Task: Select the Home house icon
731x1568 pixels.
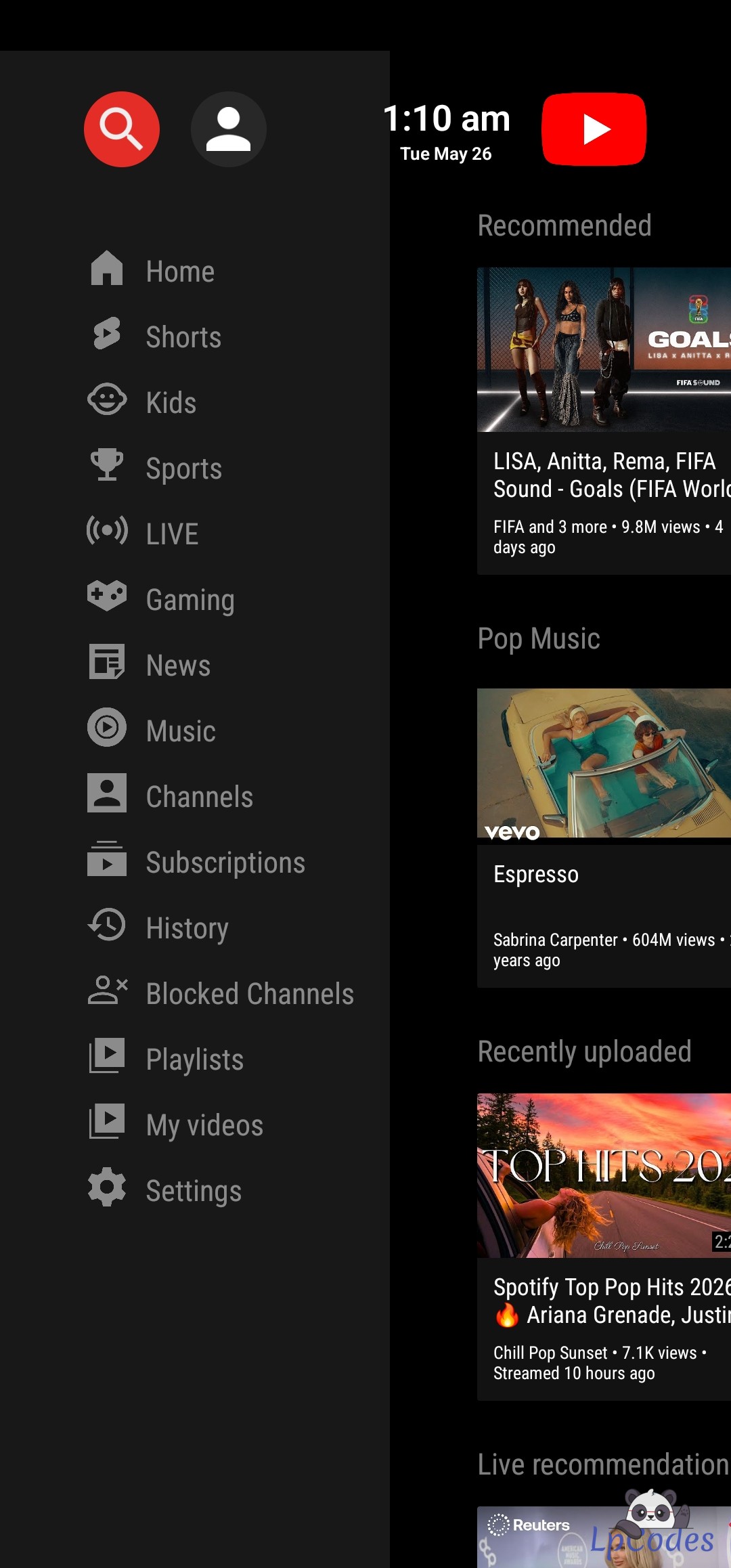Action: 107,268
